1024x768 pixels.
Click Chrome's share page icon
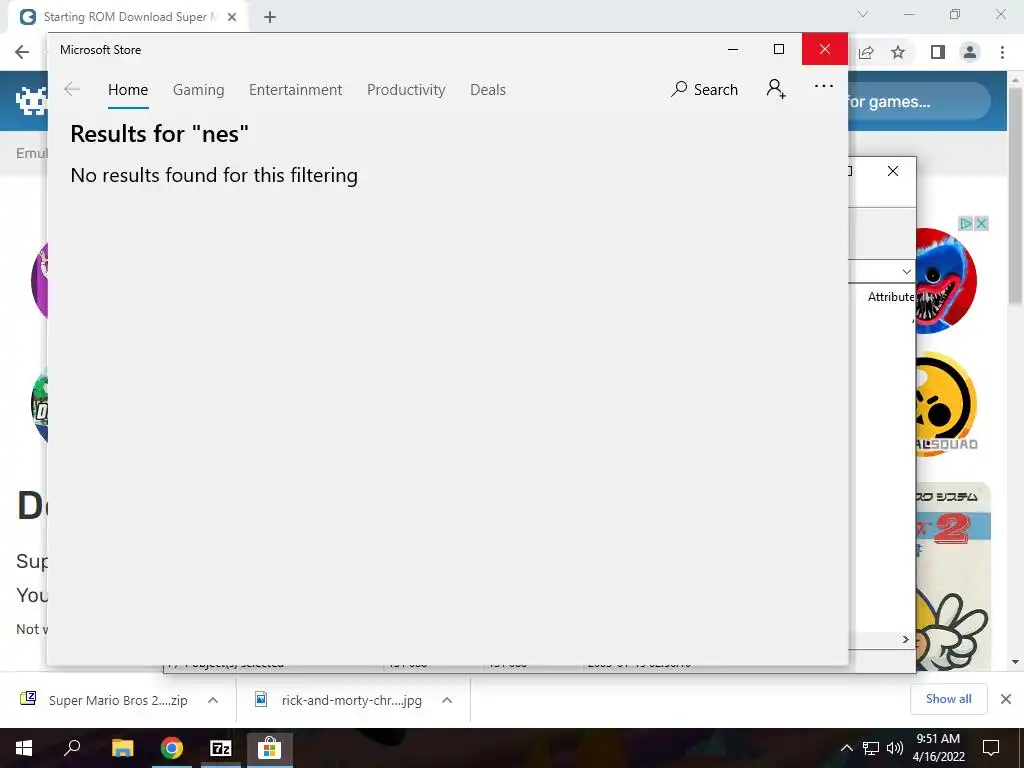pos(866,52)
